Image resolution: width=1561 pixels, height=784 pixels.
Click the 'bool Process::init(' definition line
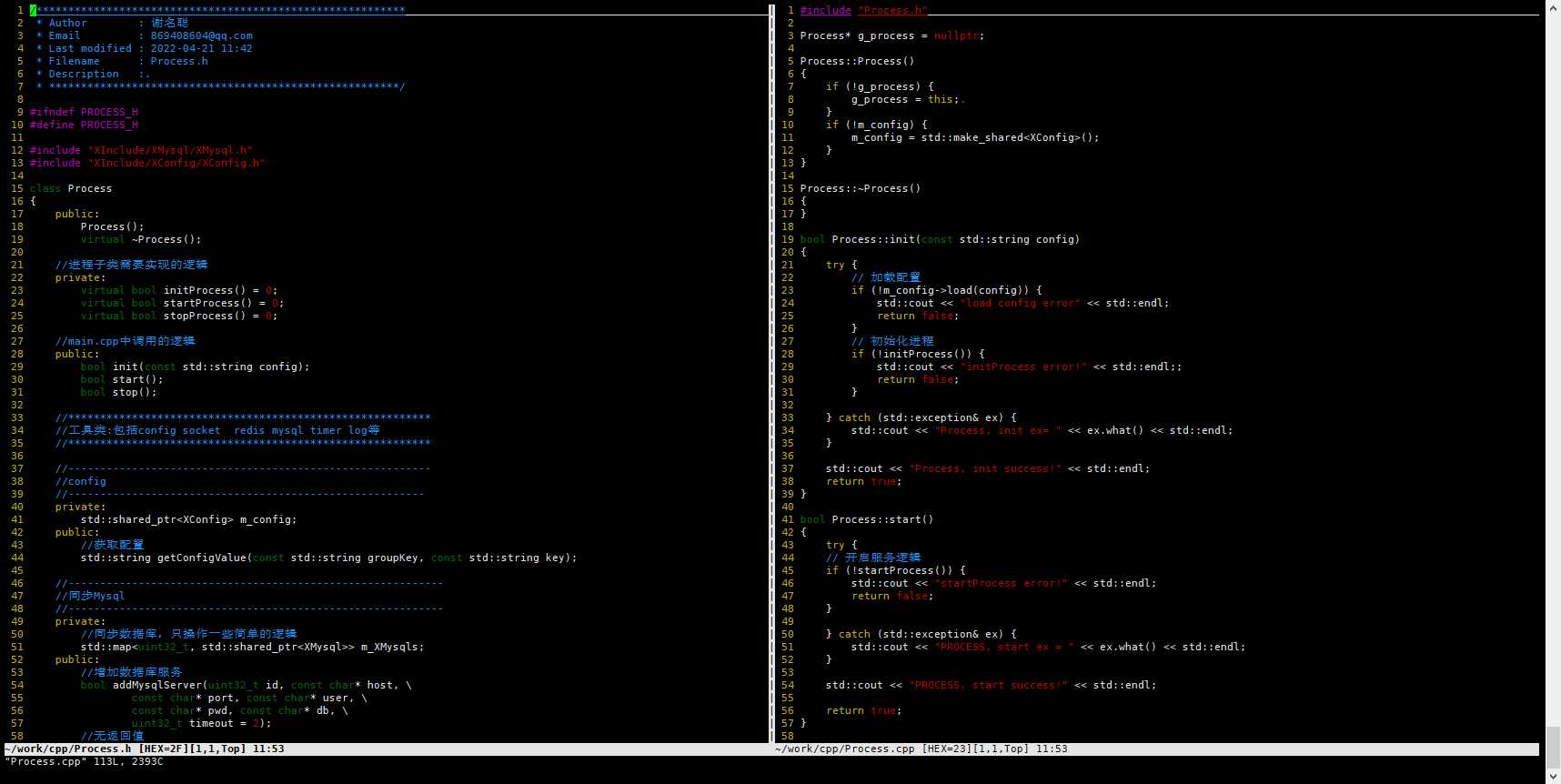click(x=940, y=240)
